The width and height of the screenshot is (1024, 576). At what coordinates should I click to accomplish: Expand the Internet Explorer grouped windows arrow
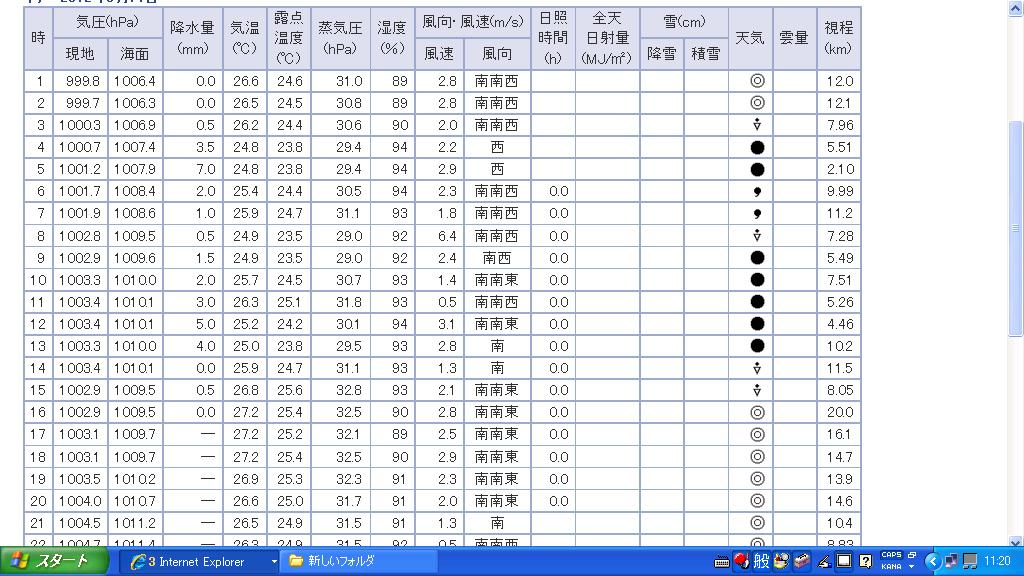(x=273, y=562)
